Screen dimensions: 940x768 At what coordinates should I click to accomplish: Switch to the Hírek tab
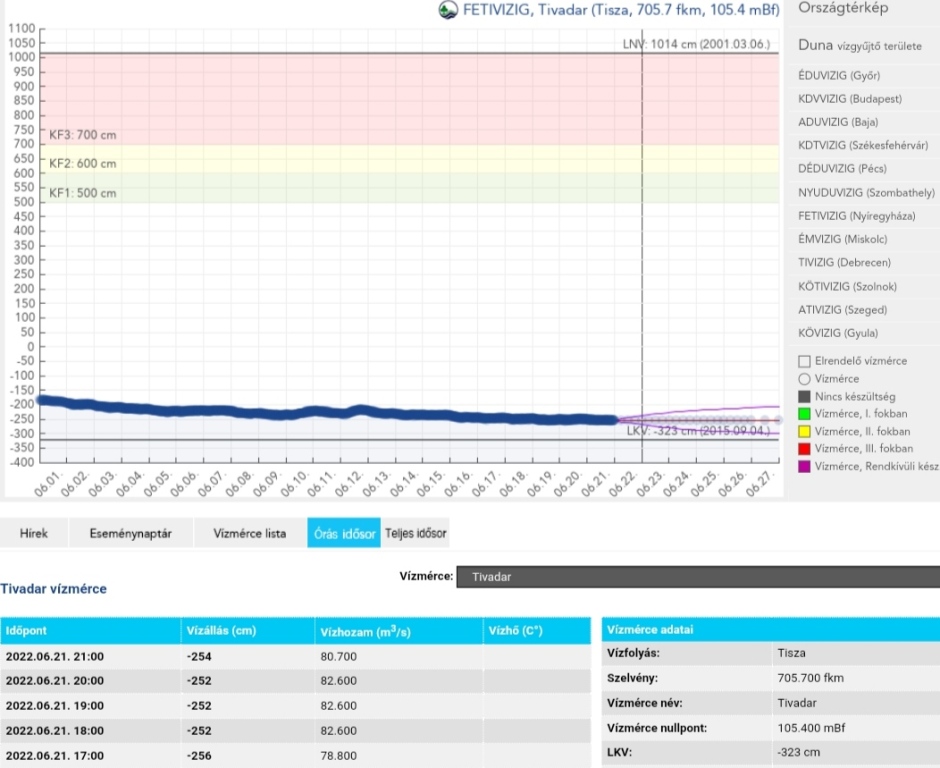[34, 534]
